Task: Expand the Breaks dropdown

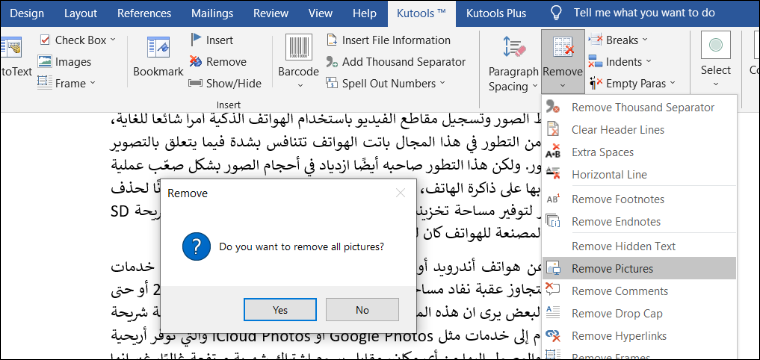Action: 645,40
